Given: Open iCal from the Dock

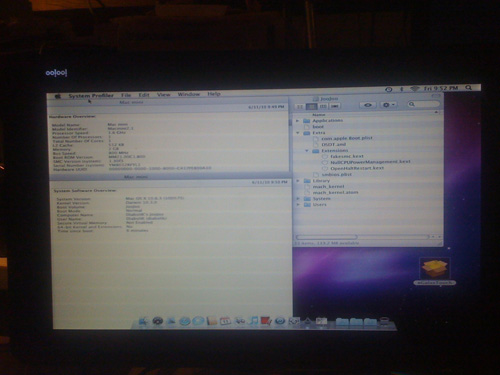Looking at the screenshot, I should click(x=225, y=321).
